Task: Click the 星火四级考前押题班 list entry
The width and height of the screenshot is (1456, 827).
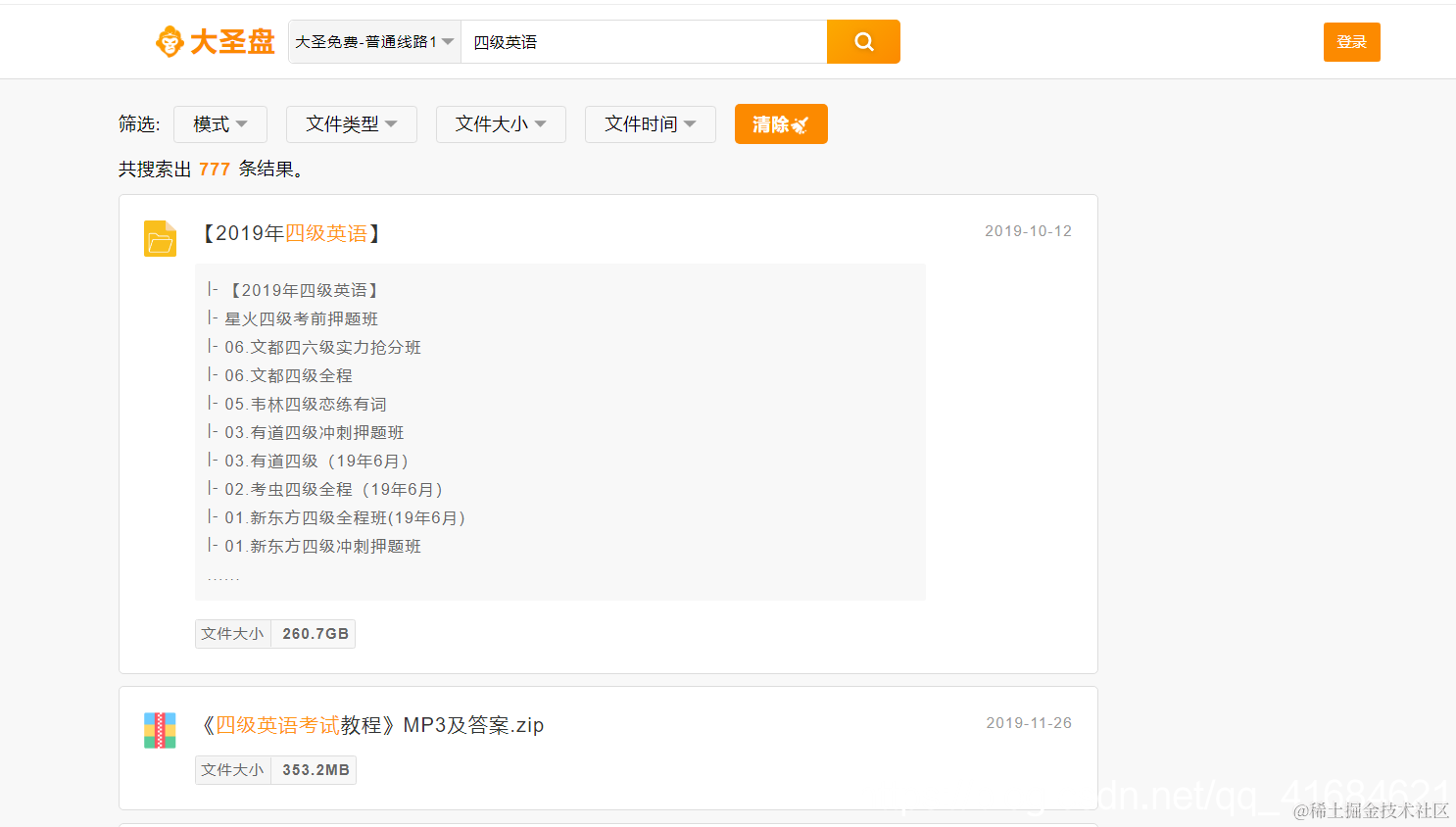Action: click(x=300, y=318)
